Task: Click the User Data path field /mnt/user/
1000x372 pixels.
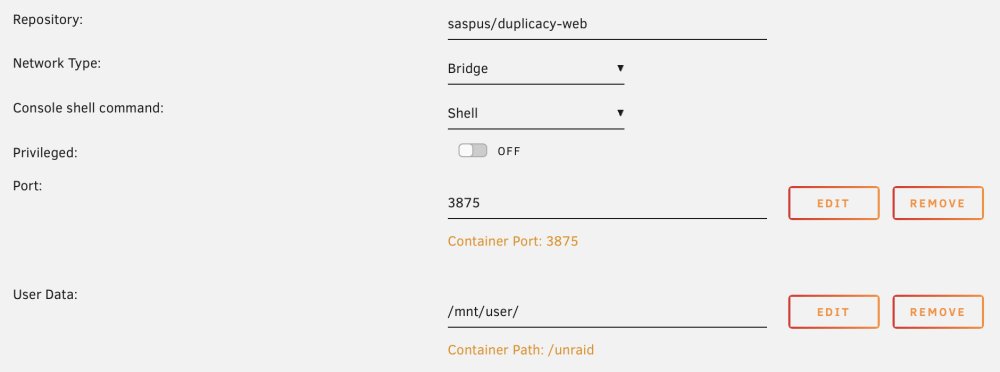Action: (607, 312)
